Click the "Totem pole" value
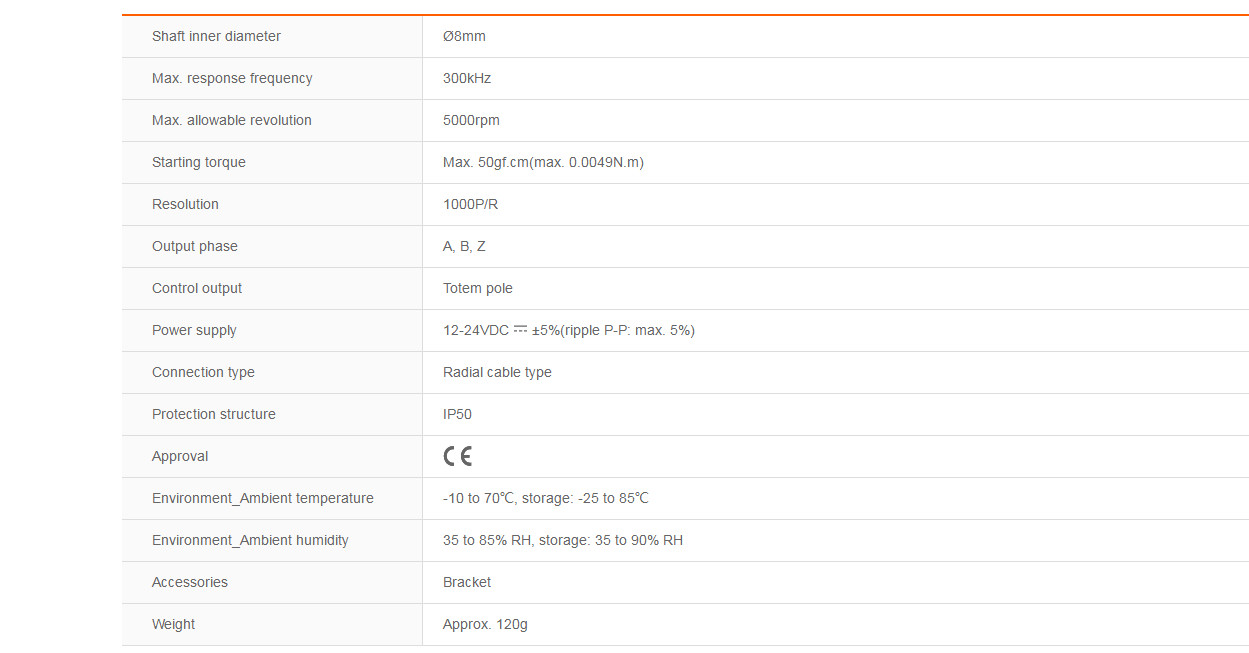The height and width of the screenshot is (653, 1249). pos(478,288)
